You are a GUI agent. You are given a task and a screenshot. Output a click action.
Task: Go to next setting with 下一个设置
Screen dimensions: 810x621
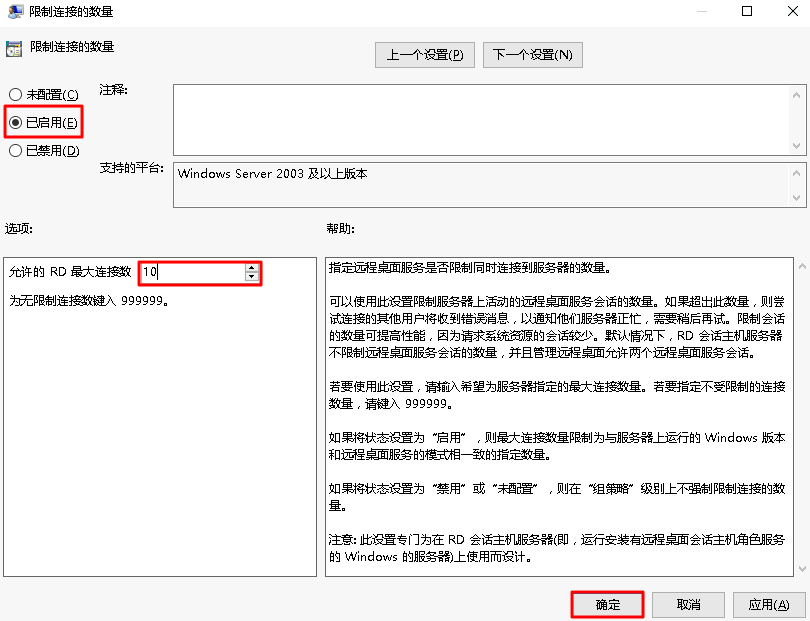532,55
